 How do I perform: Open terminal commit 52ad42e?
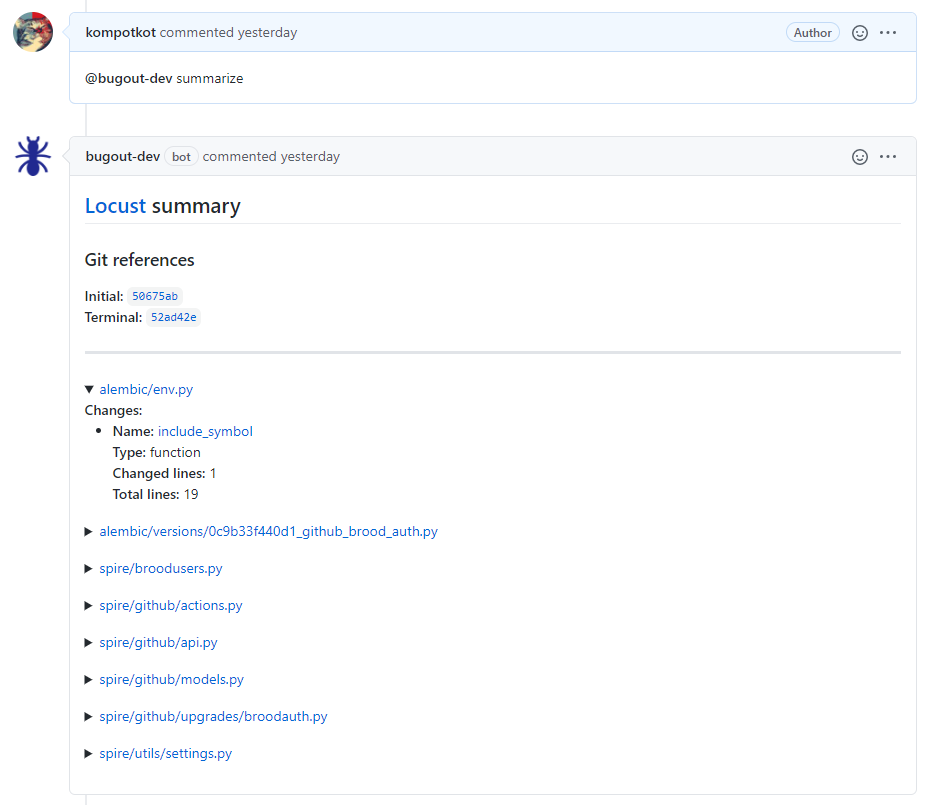click(x=173, y=317)
